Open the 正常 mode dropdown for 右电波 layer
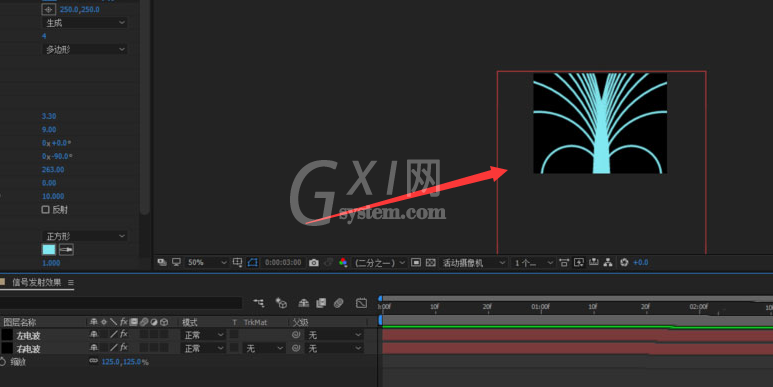 (204, 348)
